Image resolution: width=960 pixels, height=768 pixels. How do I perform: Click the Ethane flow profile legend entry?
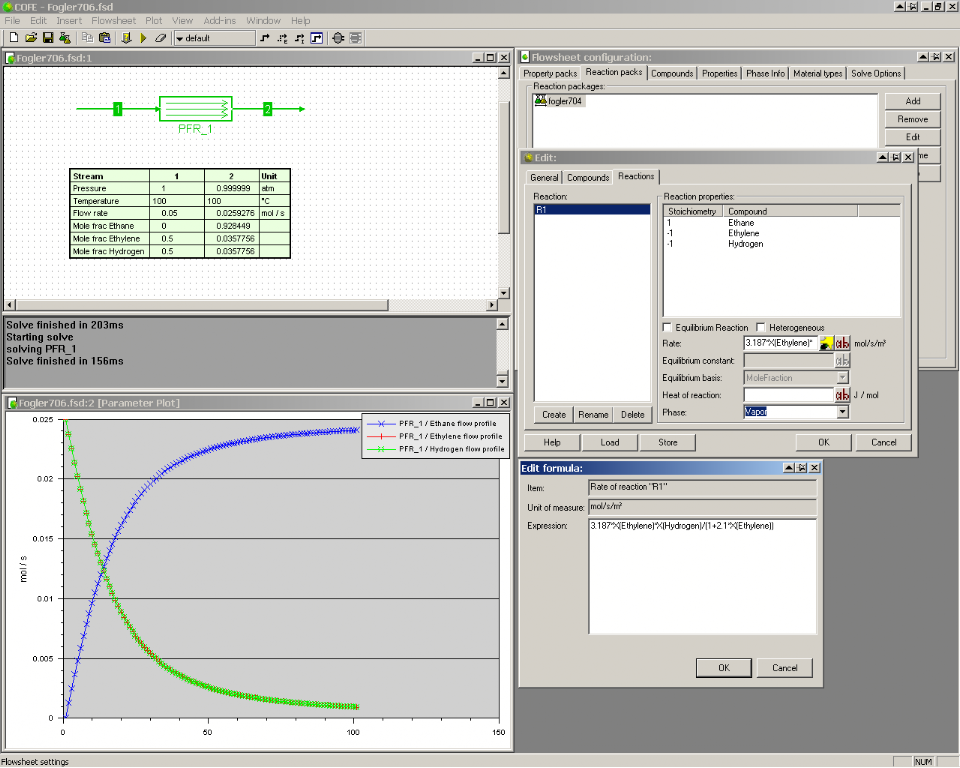[x=433, y=423]
